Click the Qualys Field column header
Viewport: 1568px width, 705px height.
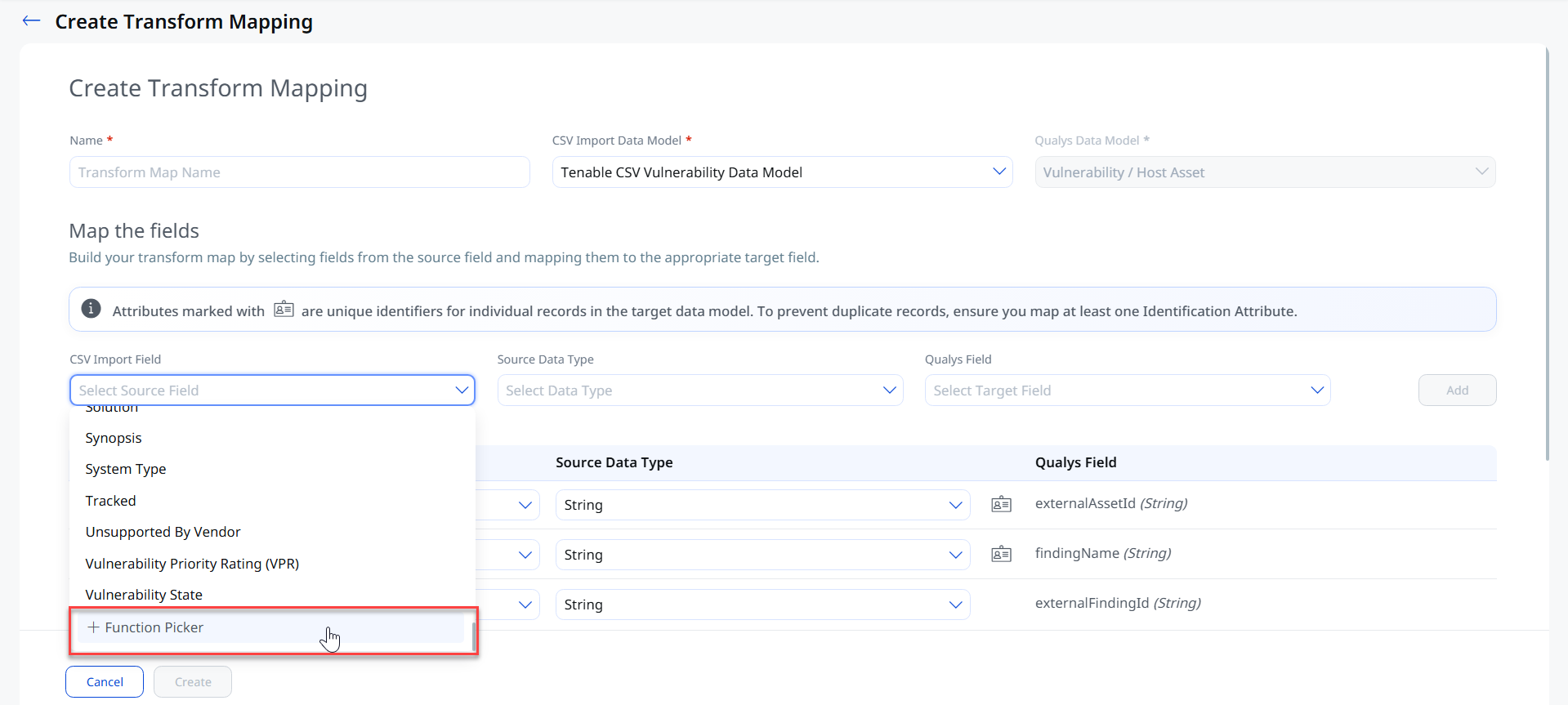coord(1076,462)
